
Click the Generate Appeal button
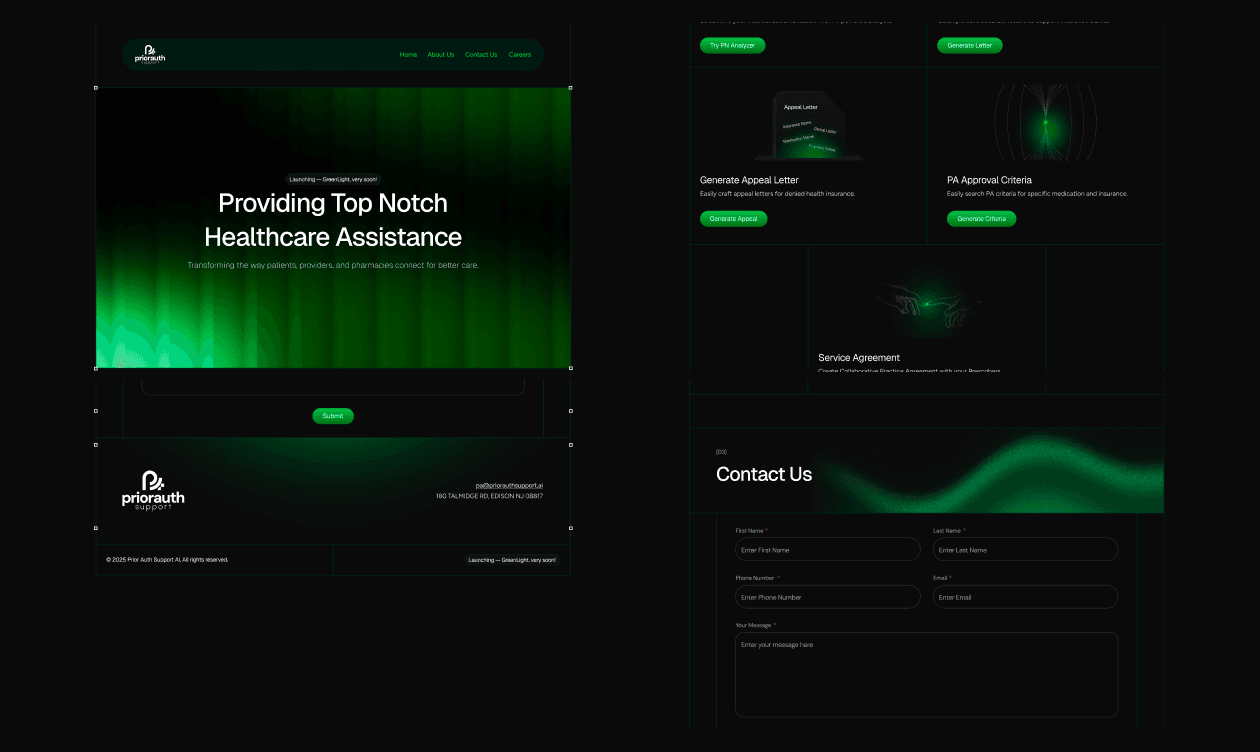click(734, 218)
